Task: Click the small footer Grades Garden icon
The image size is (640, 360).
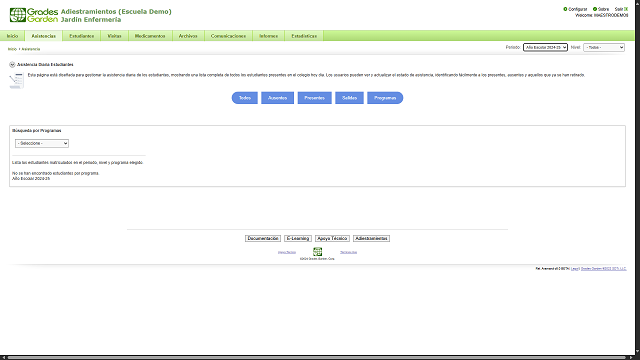Action: point(318,251)
